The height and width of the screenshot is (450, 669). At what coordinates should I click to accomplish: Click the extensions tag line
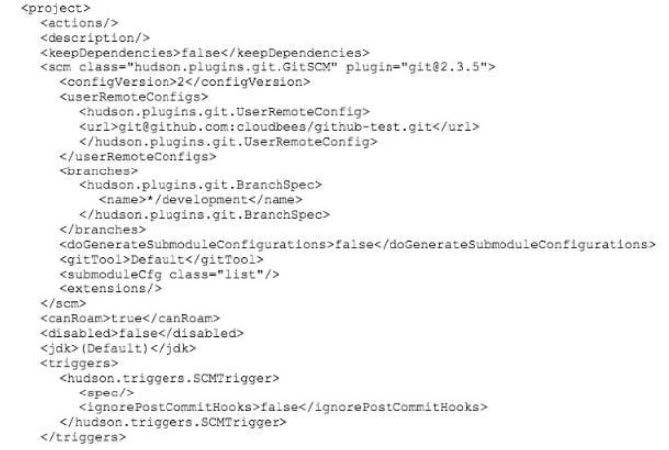pyautogui.click(x=111, y=289)
